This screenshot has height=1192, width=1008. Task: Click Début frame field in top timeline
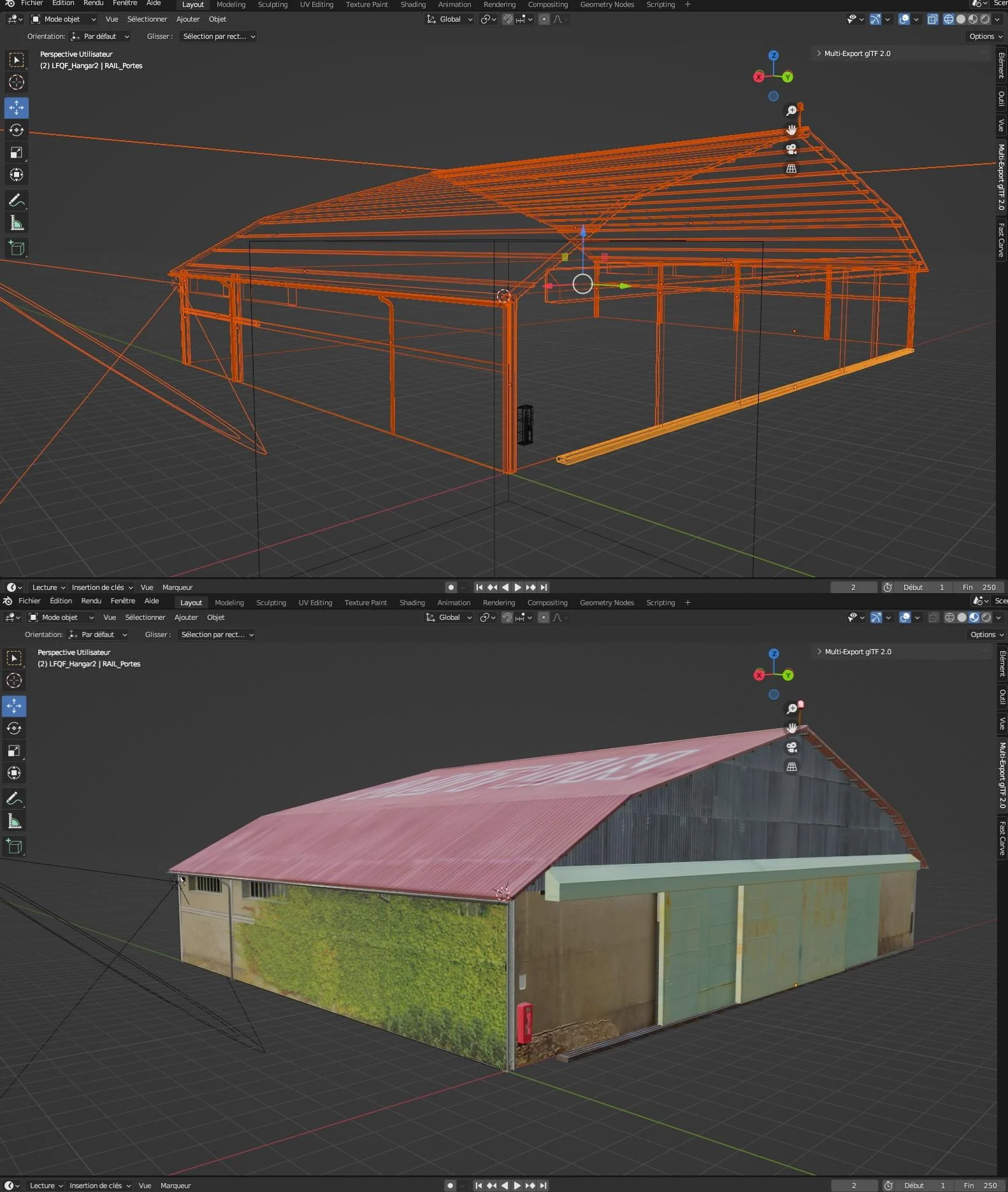[x=924, y=587]
